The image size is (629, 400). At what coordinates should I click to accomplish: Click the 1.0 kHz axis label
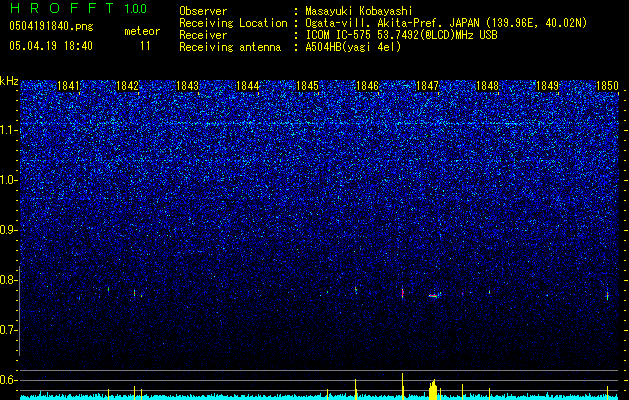click(9, 180)
